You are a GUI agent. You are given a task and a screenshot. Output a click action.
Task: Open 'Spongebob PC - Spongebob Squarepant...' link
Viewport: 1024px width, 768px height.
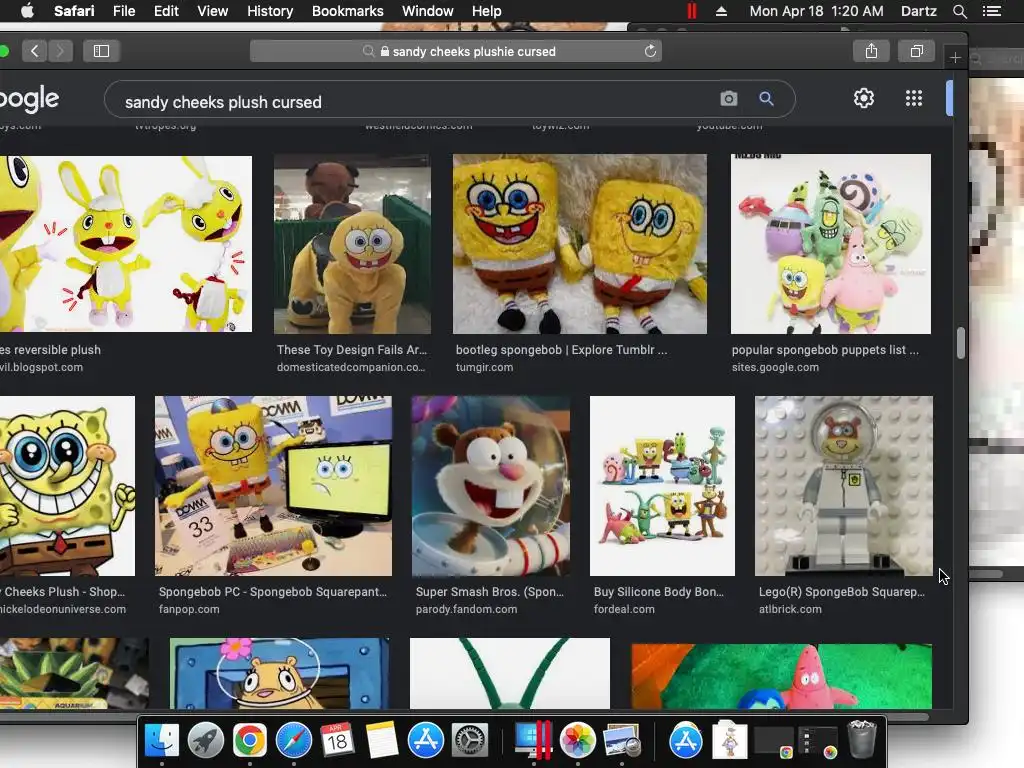click(273, 592)
